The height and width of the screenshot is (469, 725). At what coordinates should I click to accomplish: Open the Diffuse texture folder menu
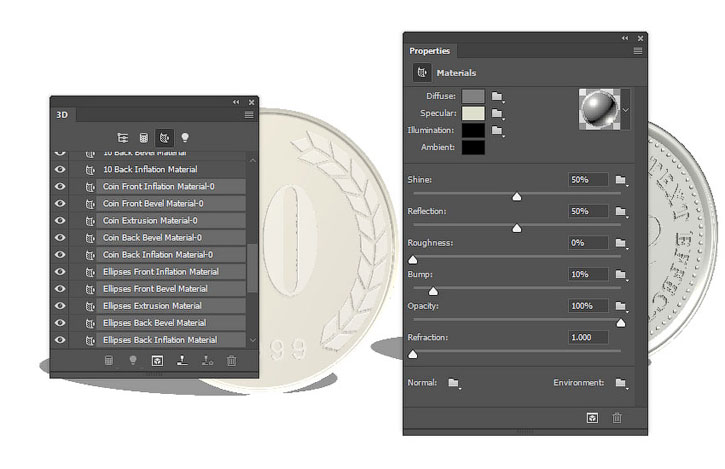pyautogui.click(x=497, y=96)
